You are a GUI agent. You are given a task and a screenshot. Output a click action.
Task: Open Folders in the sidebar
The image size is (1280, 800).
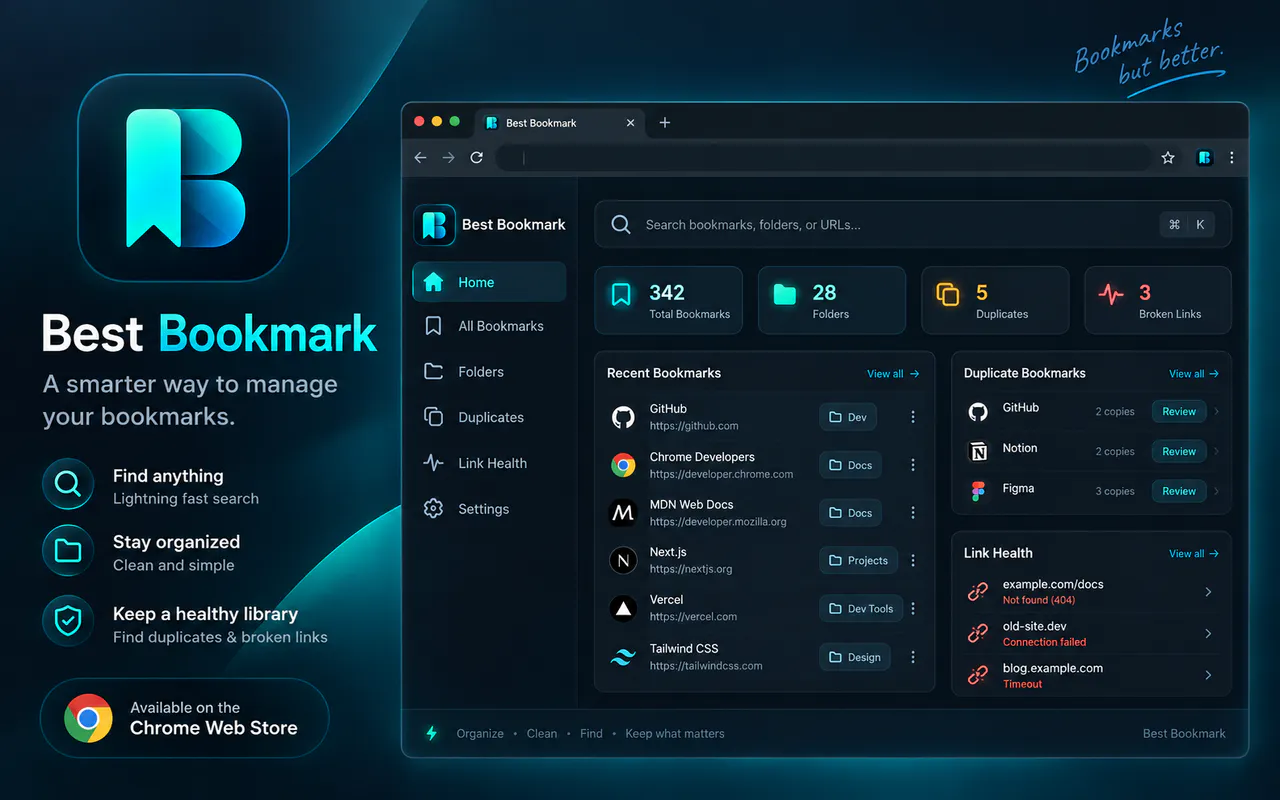489,372
